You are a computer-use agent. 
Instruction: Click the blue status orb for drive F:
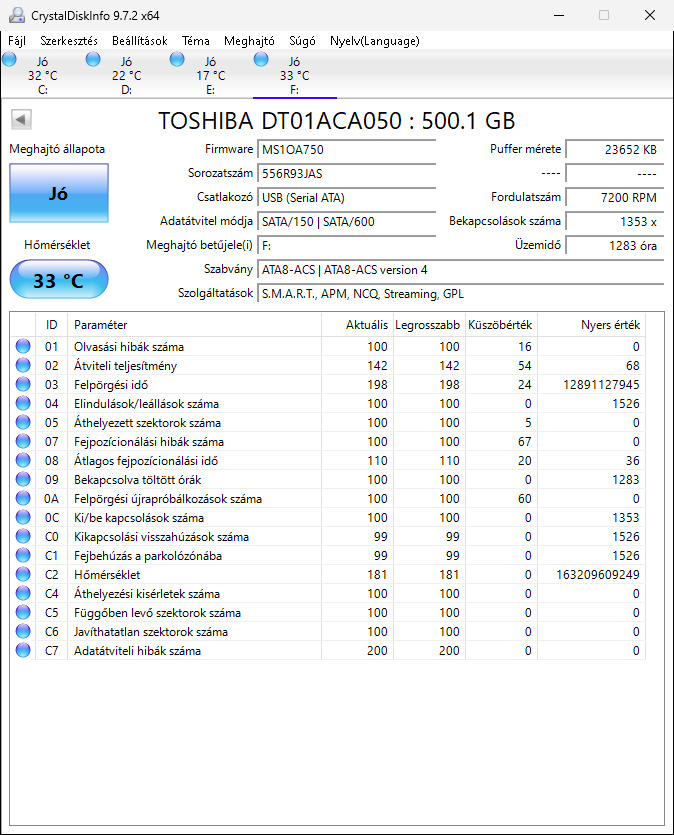[x=261, y=59]
